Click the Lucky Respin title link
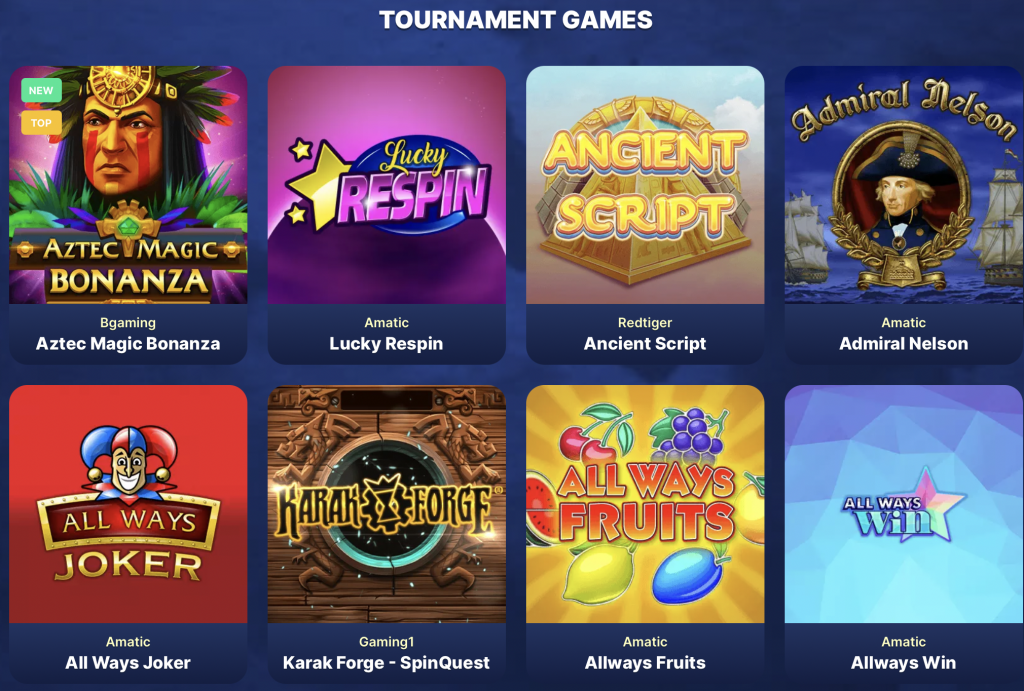This screenshot has width=1024, height=691. 386,344
